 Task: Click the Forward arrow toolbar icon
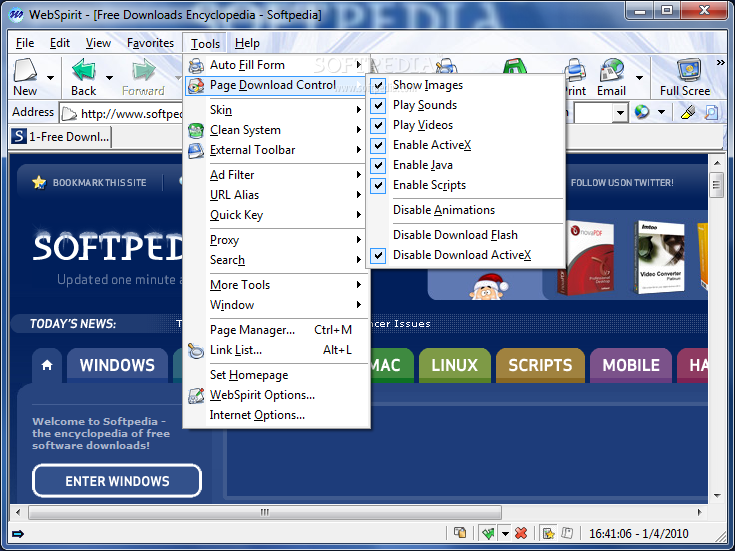[143, 70]
